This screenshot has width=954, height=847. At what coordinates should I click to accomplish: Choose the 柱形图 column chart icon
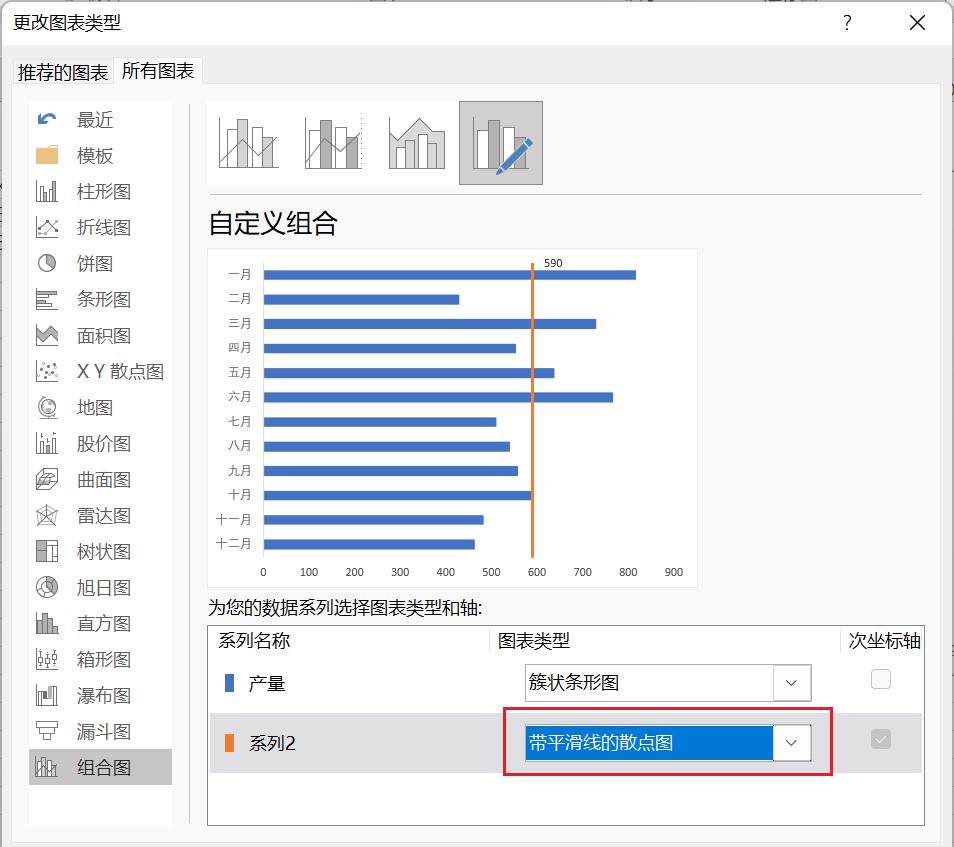point(47,191)
